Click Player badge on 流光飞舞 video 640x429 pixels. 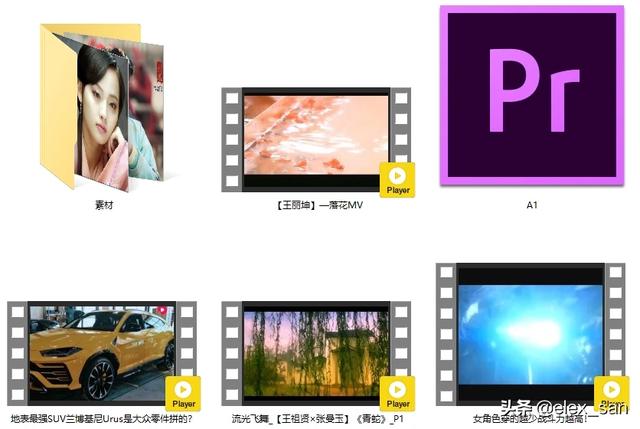(x=398, y=392)
